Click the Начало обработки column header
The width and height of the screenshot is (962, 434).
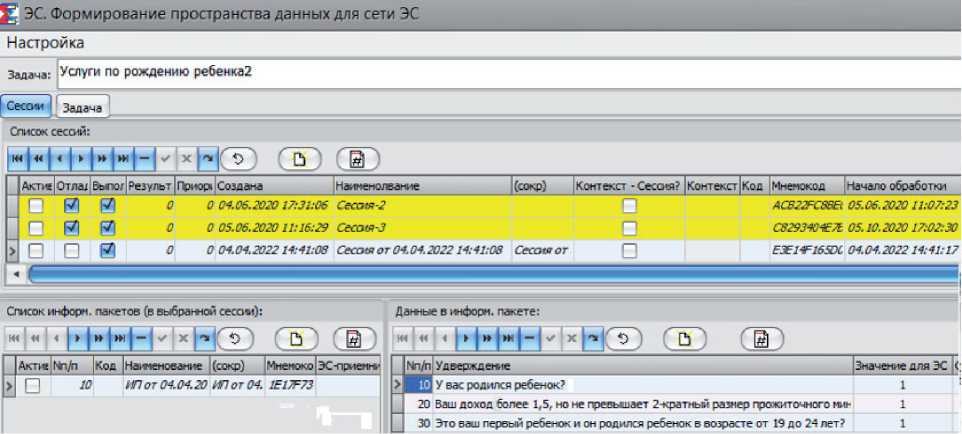pos(902,185)
